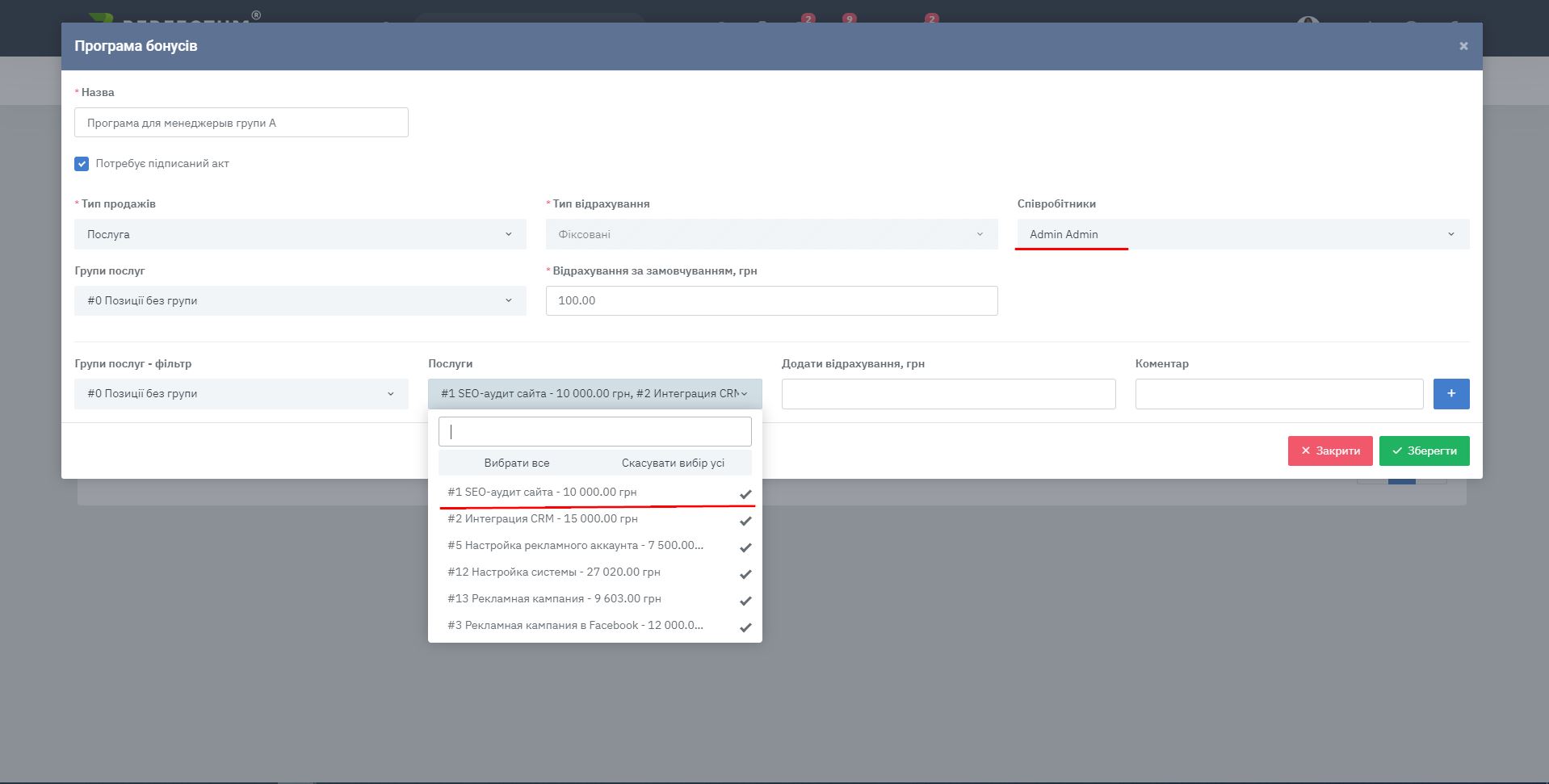Open the Тип відрахування dropdown
The image size is (1549, 784).
point(771,234)
